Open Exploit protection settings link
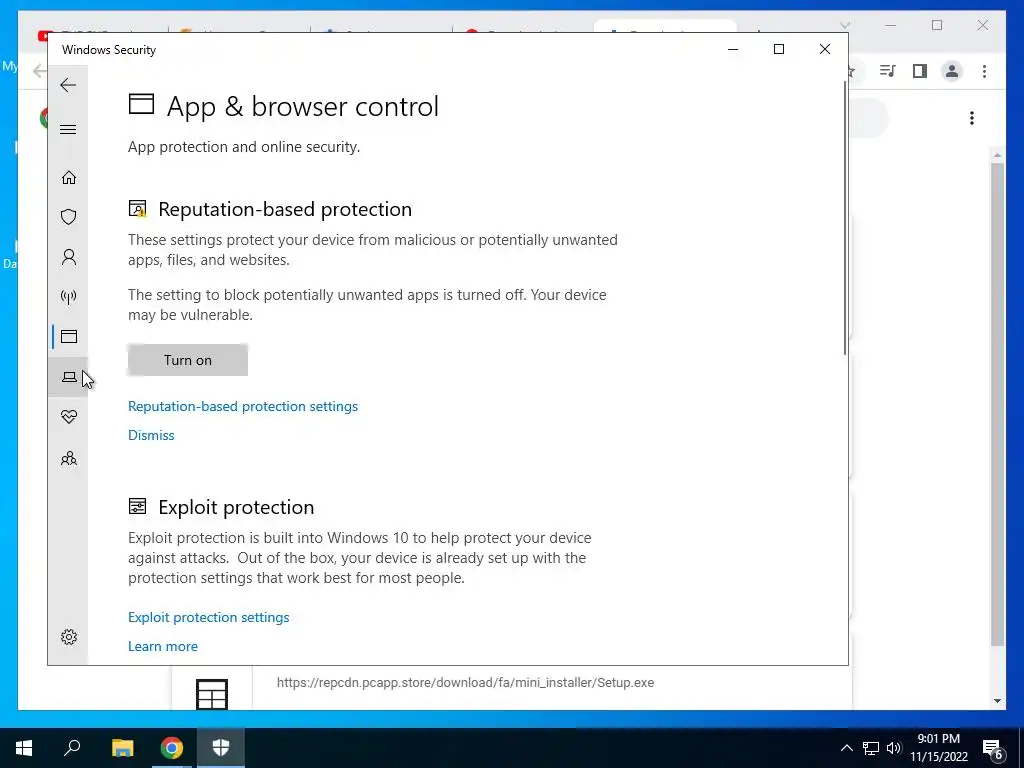The height and width of the screenshot is (768, 1024). click(x=208, y=617)
